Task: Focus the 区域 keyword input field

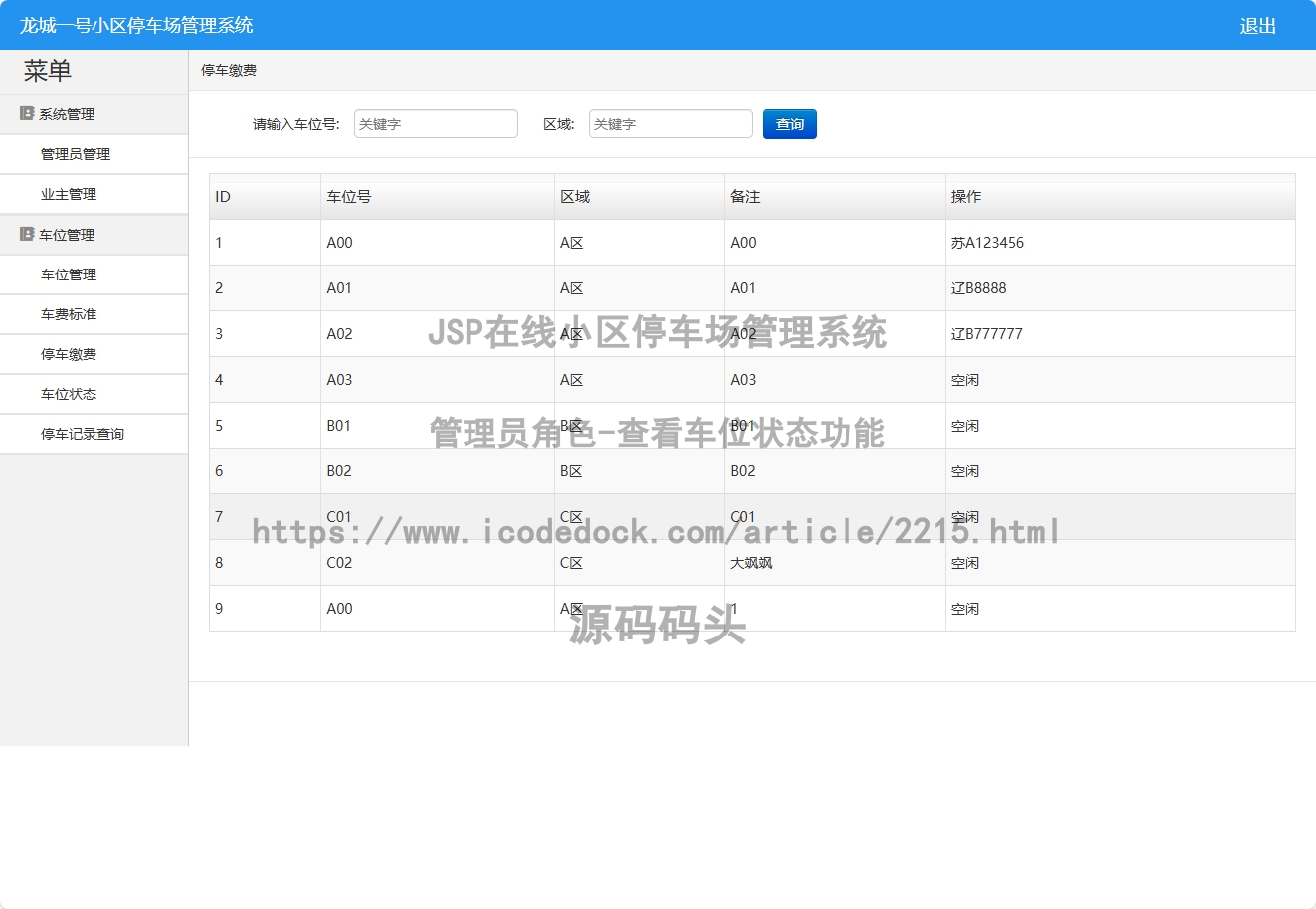Action: click(670, 124)
